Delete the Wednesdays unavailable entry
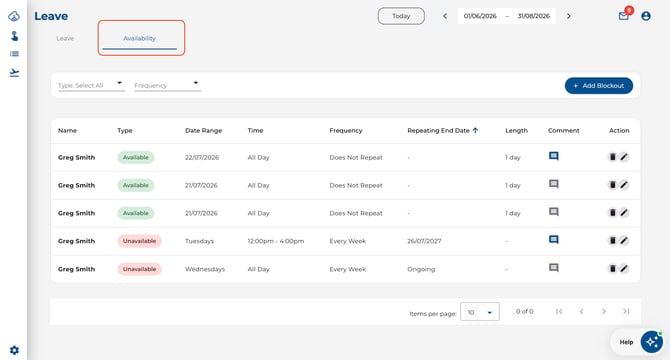Screen dimensions: 670x360 pyautogui.click(x=612, y=269)
